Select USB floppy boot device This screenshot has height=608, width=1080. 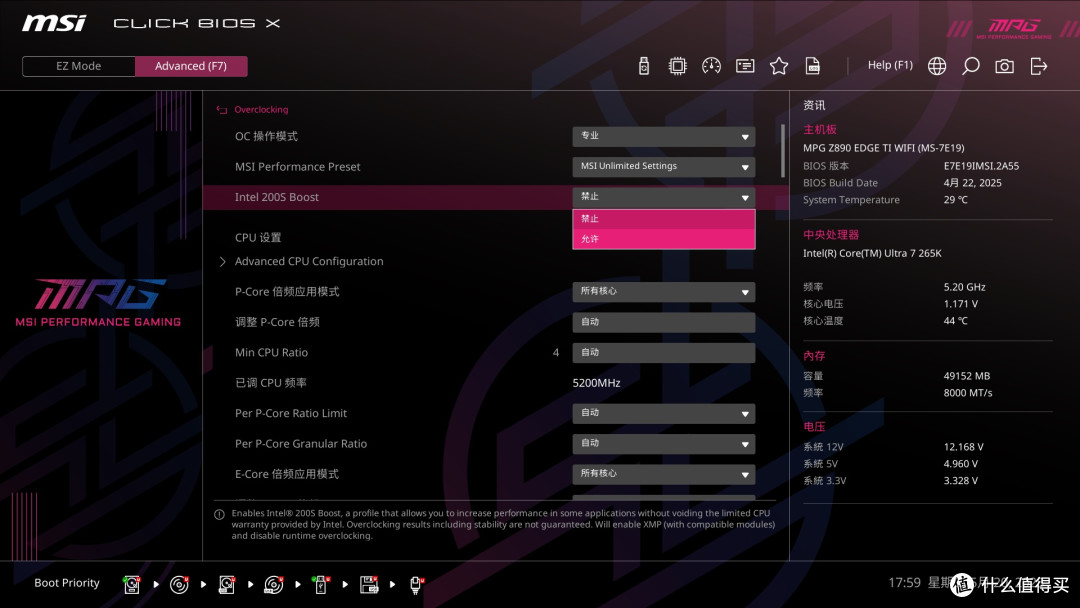click(x=368, y=585)
